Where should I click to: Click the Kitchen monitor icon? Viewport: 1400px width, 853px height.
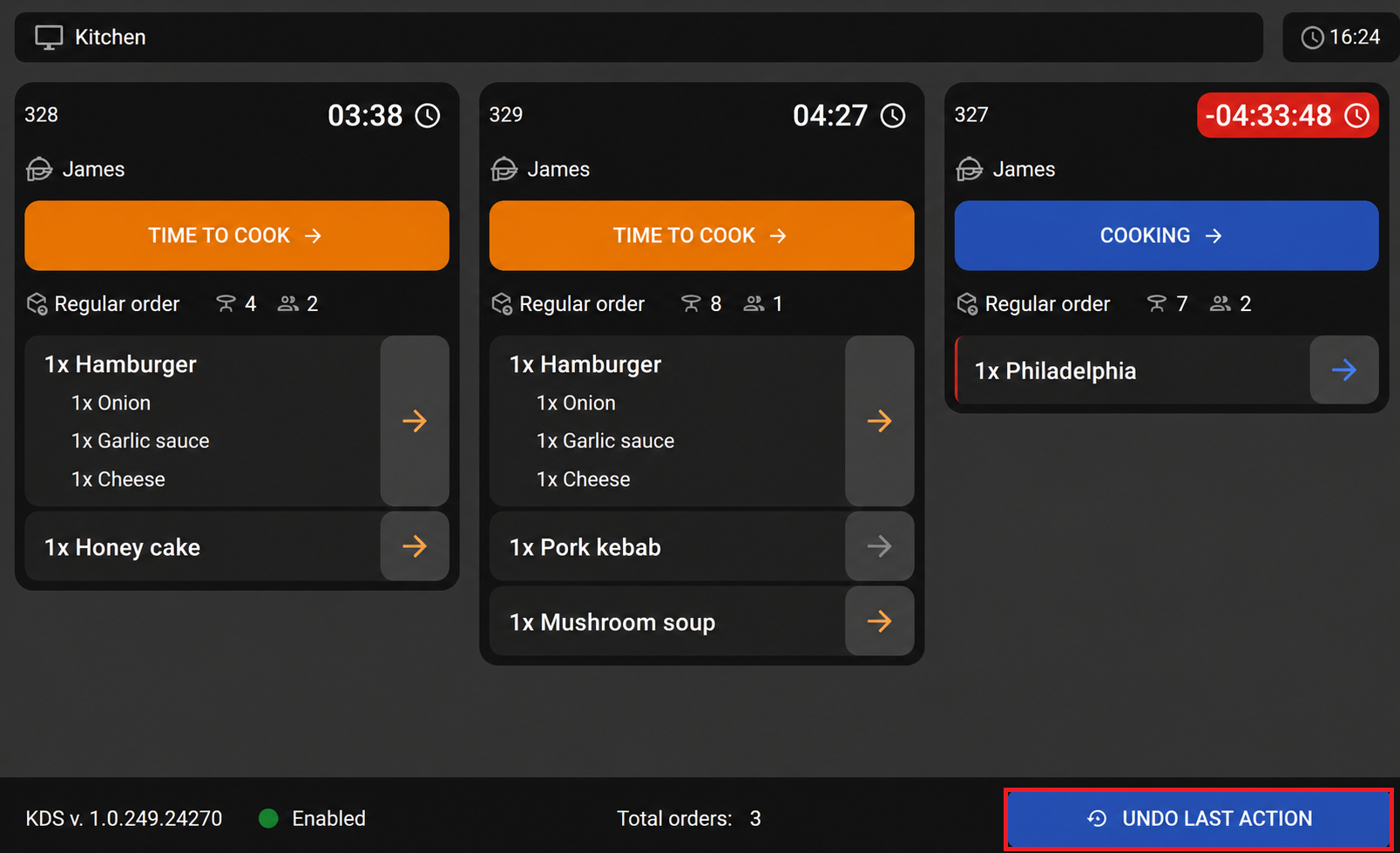pos(49,37)
